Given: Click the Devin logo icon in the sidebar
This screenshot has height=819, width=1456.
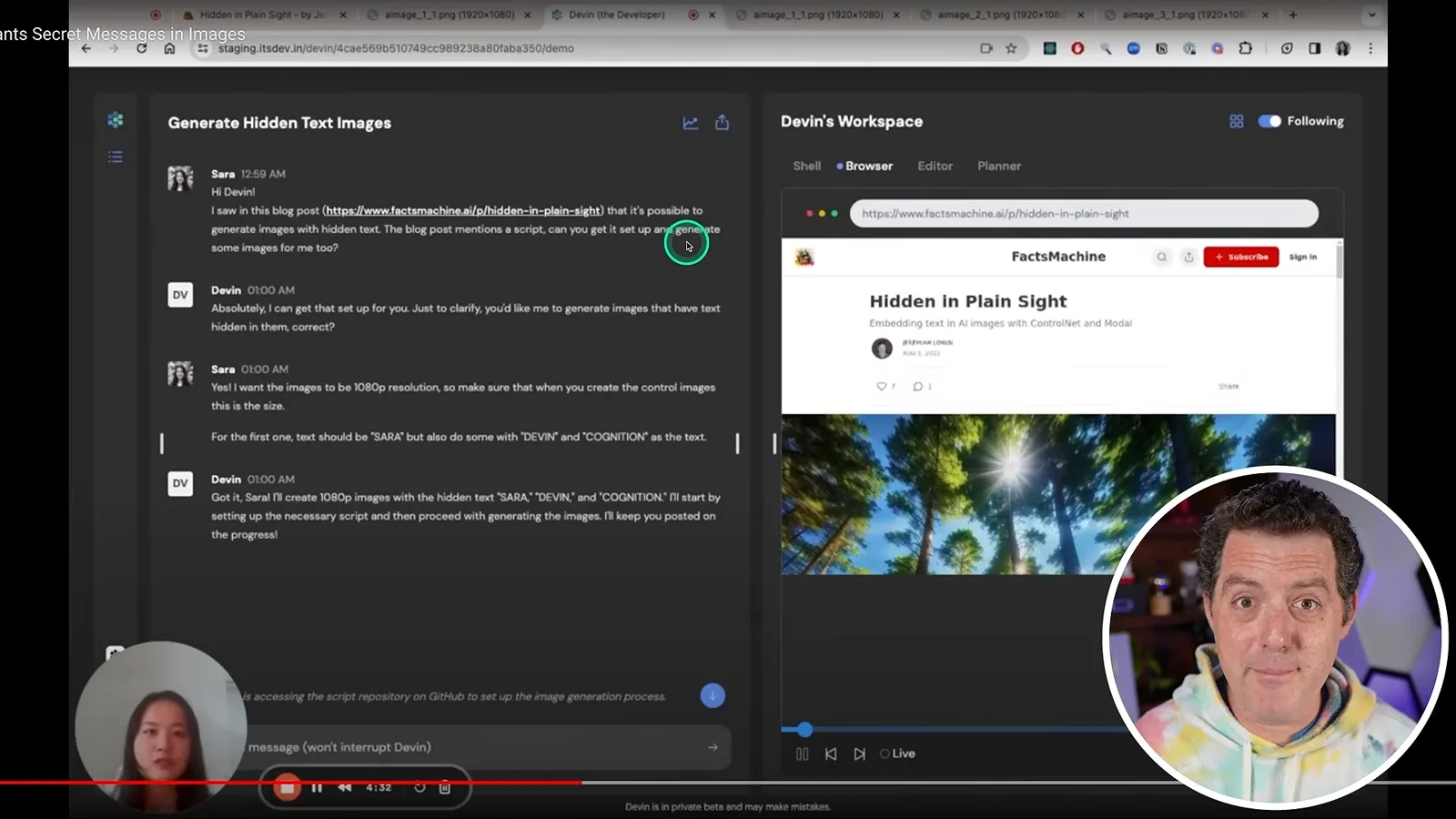Looking at the screenshot, I should pos(115,119).
